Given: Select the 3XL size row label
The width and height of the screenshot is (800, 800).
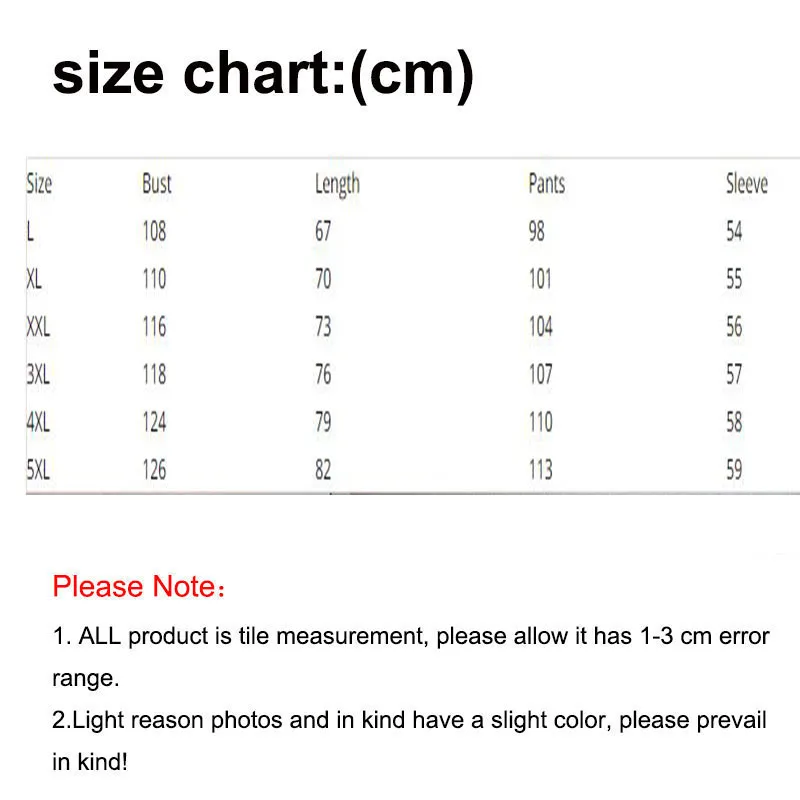Looking at the screenshot, I should click(38, 374).
